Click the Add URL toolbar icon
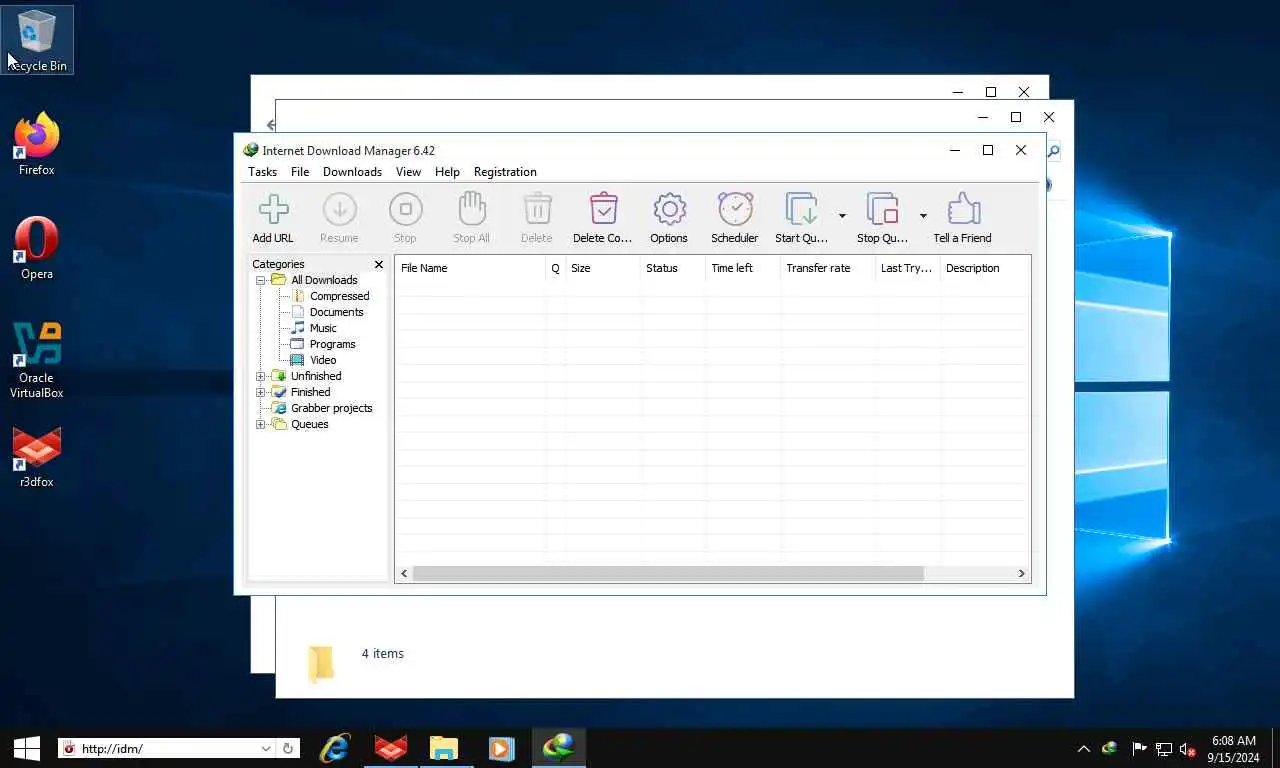 coord(273,210)
